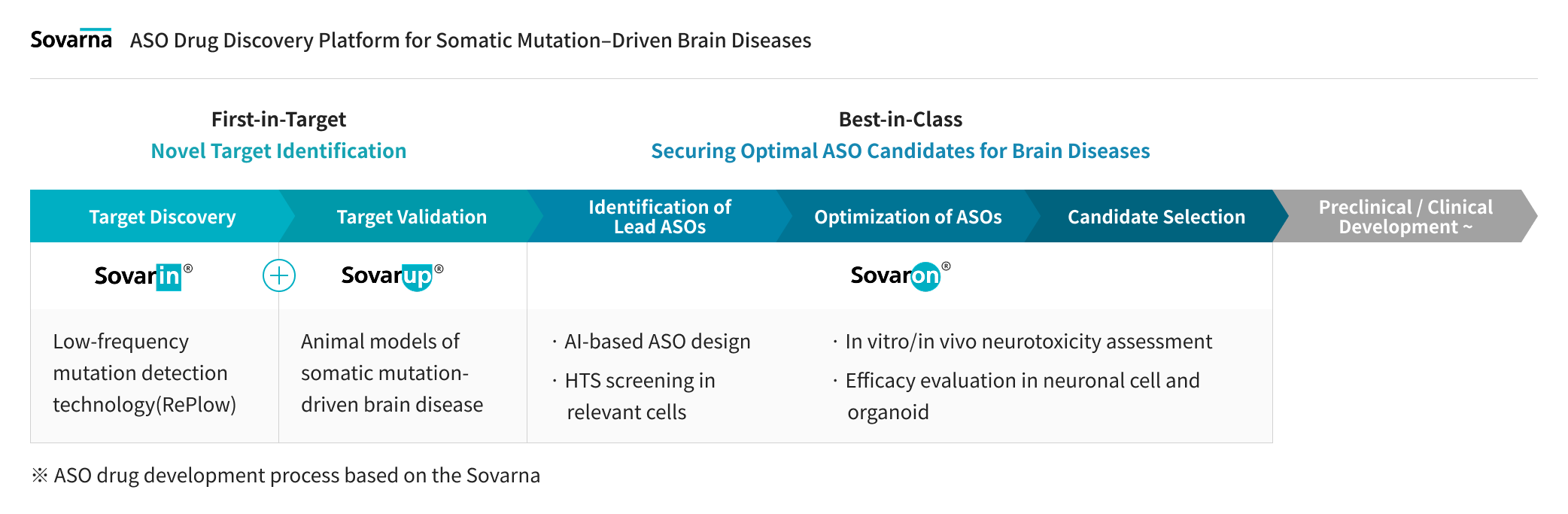This screenshot has height=514, width=1568.
Task: Select the Candidate Selection stage arrow
Action: 1156,217
